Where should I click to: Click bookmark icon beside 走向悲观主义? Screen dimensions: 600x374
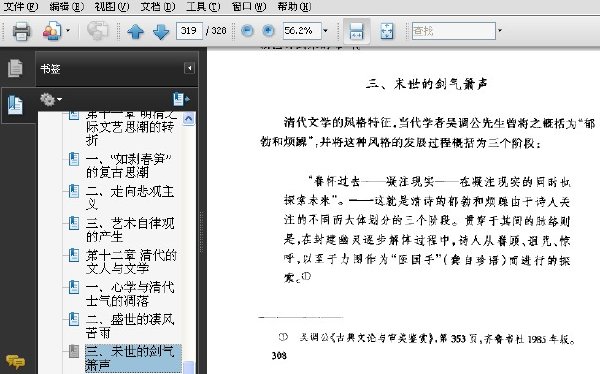(x=73, y=191)
